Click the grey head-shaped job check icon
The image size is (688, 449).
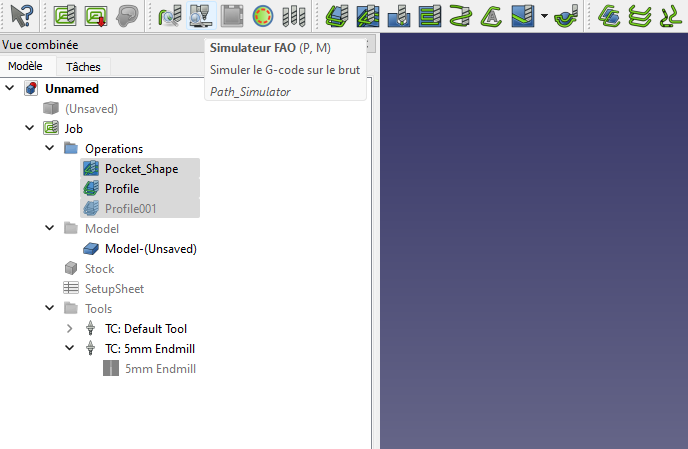127,15
